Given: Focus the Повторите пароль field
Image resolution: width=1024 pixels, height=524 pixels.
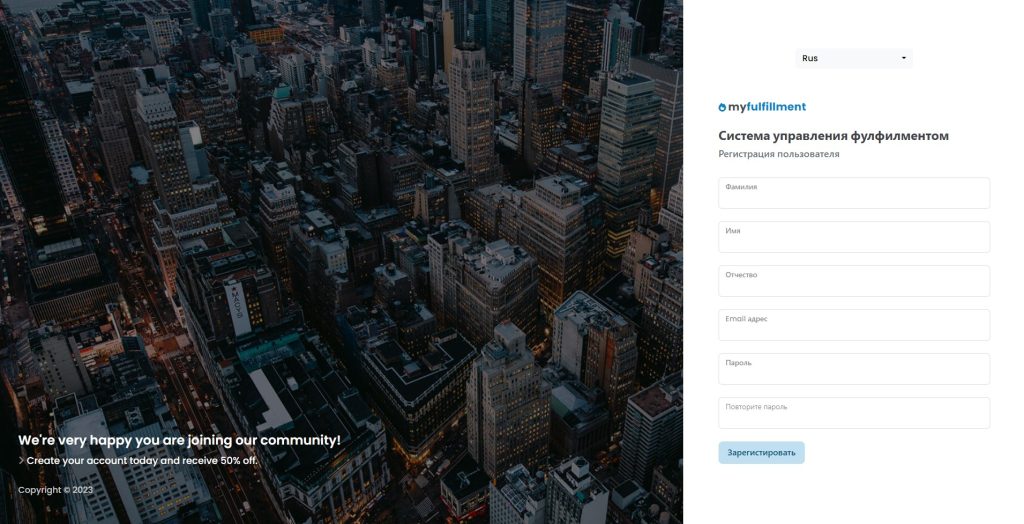Looking at the screenshot, I should 854,413.
